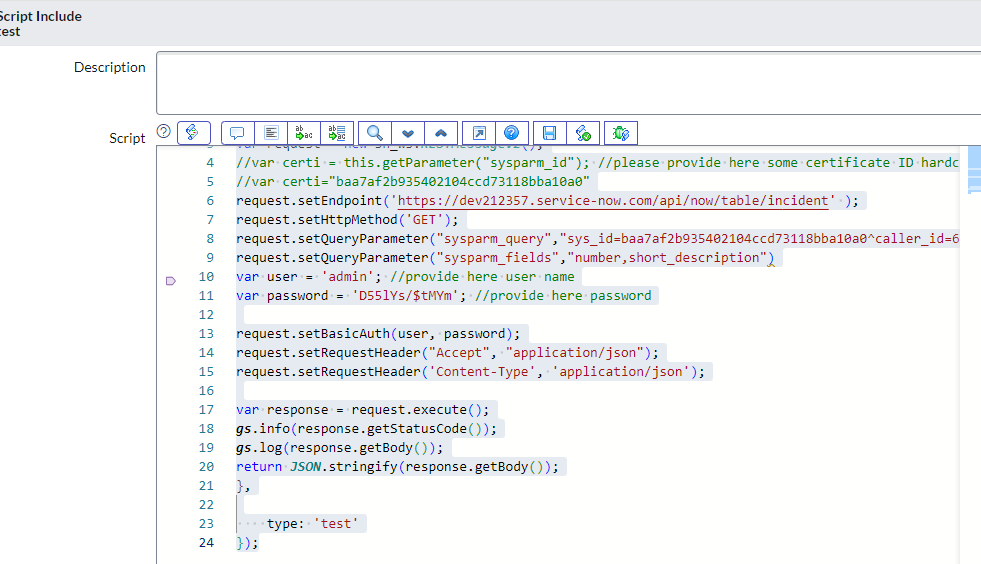The width and height of the screenshot is (981, 564).
Task: Toggle the syntax editor highlighting button
Action: (193, 133)
